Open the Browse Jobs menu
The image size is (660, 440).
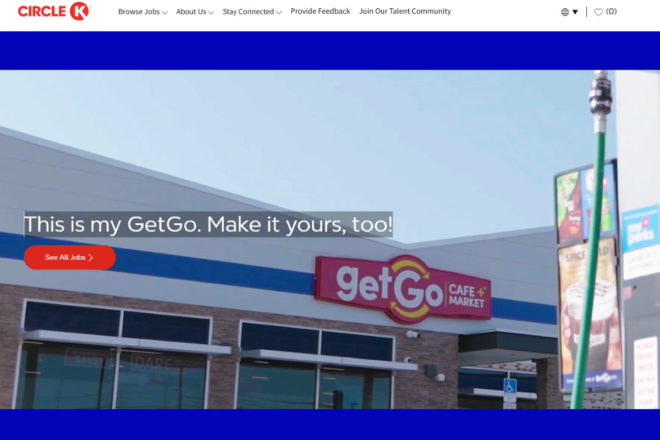(143, 12)
